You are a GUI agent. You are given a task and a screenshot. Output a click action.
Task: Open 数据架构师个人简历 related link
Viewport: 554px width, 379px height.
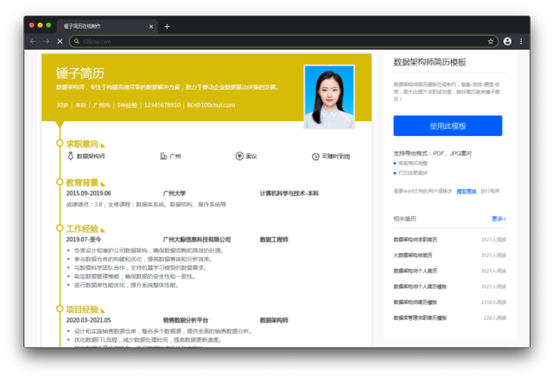(x=415, y=271)
